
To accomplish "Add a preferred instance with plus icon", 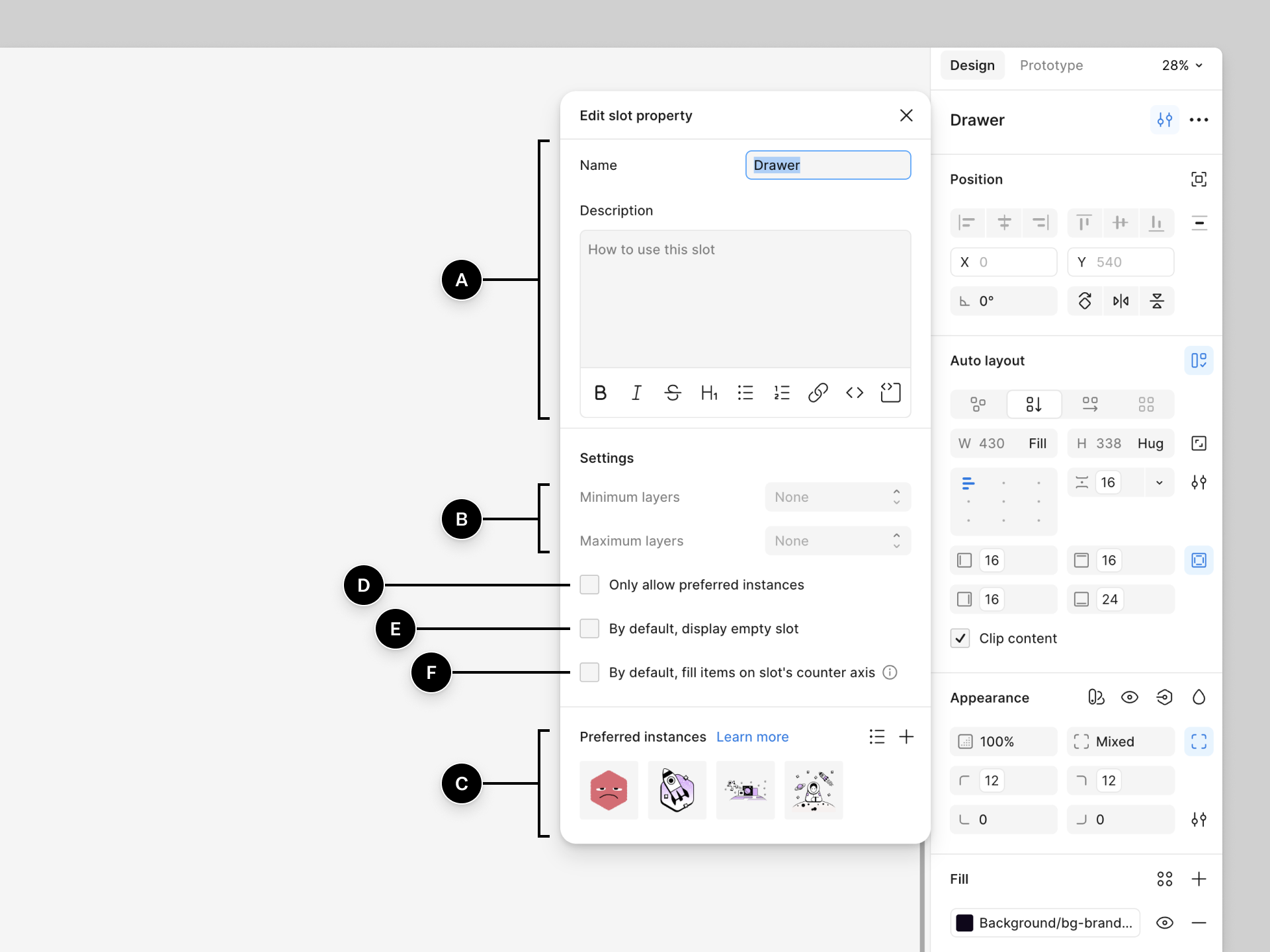I will (x=906, y=736).
